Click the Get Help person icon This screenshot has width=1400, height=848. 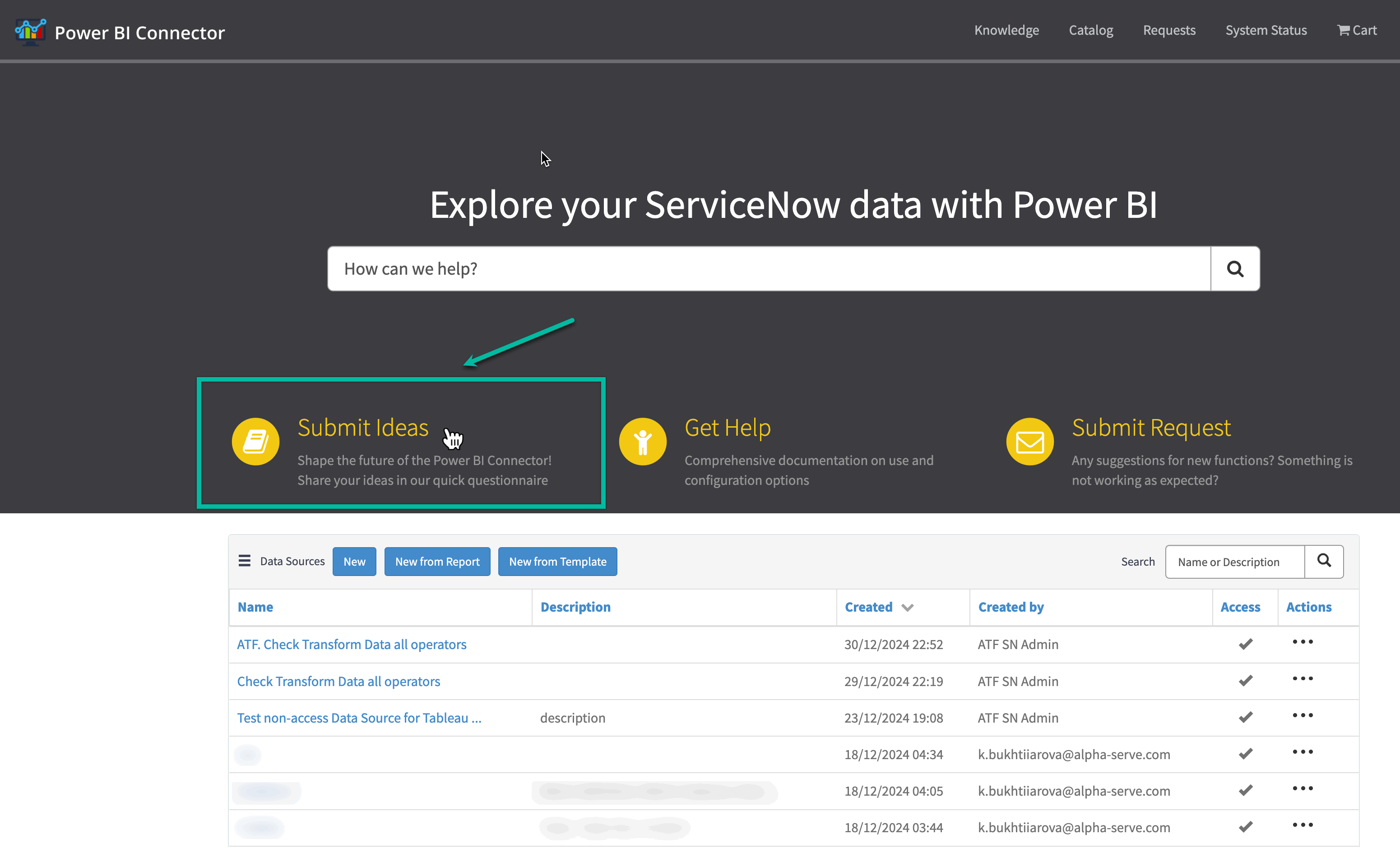[643, 441]
